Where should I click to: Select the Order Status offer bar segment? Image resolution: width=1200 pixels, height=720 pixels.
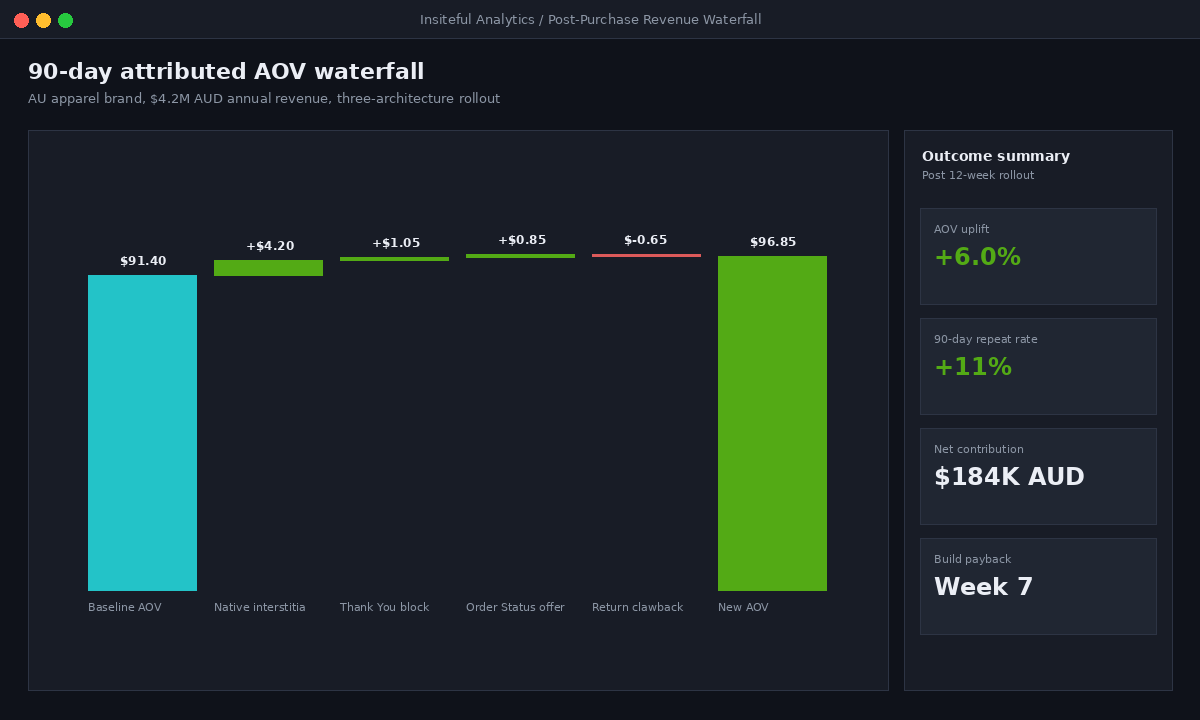pos(520,256)
